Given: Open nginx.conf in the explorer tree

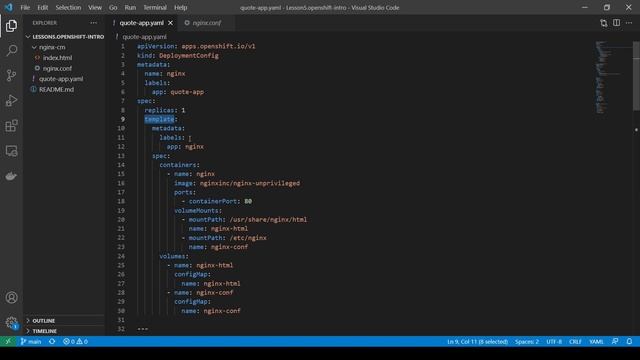Looking at the screenshot, I should point(57,69).
